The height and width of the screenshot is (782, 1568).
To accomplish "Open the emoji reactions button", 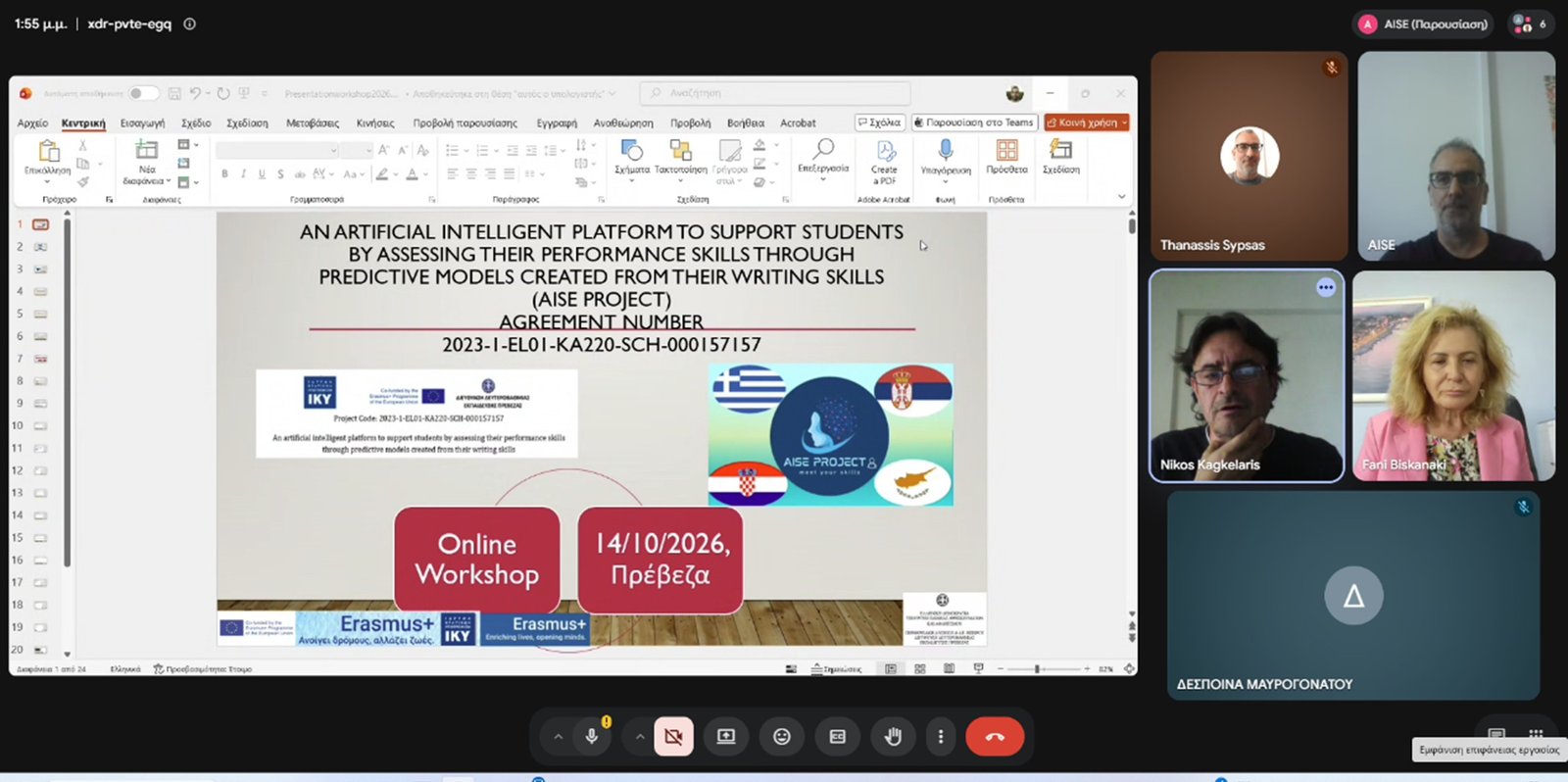I will coord(782,737).
